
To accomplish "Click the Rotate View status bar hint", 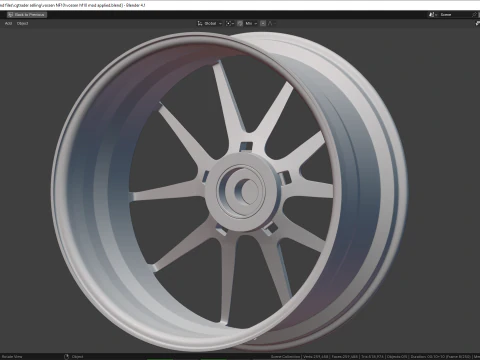I will coord(12,357).
